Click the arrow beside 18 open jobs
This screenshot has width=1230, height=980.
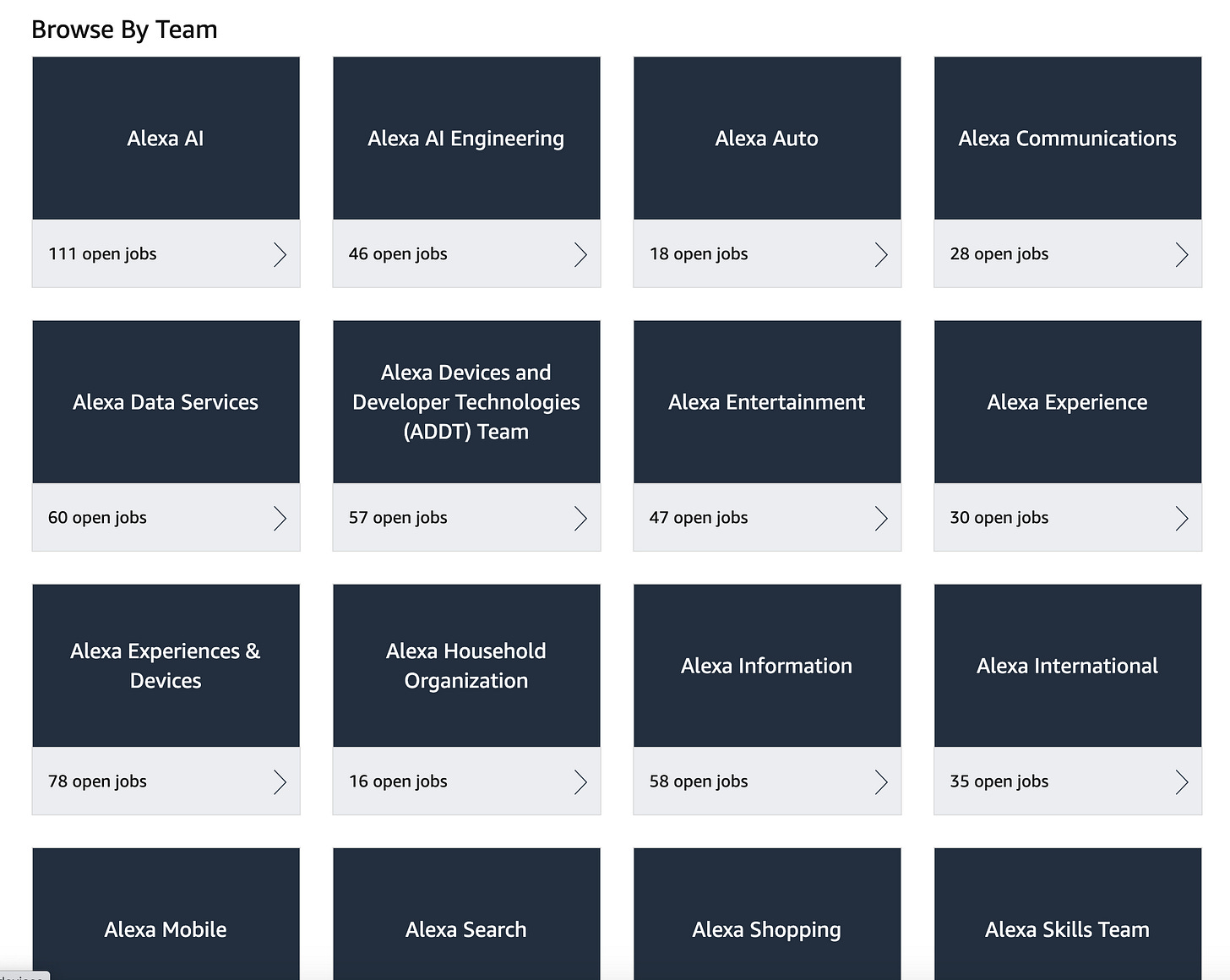pyautogui.click(x=882, y=254)
